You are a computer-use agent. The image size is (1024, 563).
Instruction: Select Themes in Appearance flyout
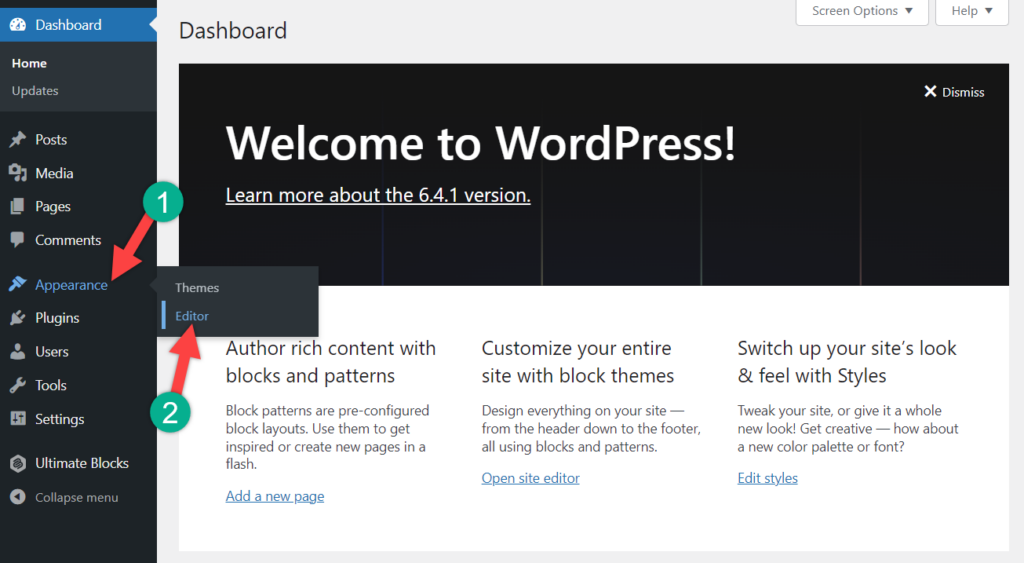(x=197, y=287)
